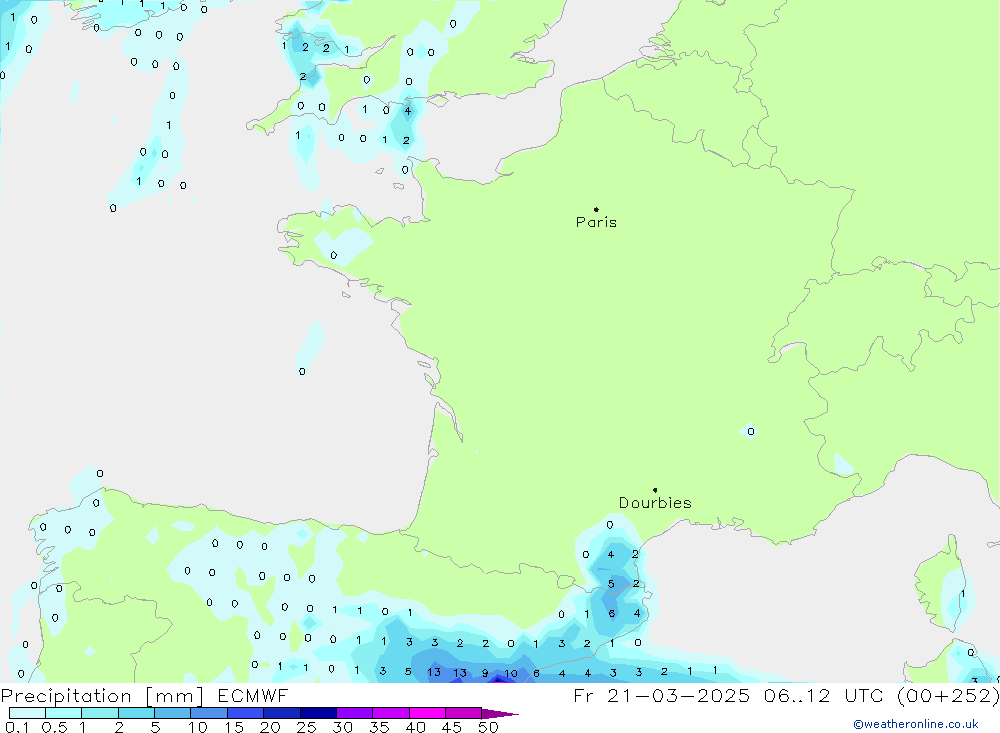This screenshot has height=733, width=1000.
Task: Click the '9' precipitation value on the map
Action: [485, 673]
